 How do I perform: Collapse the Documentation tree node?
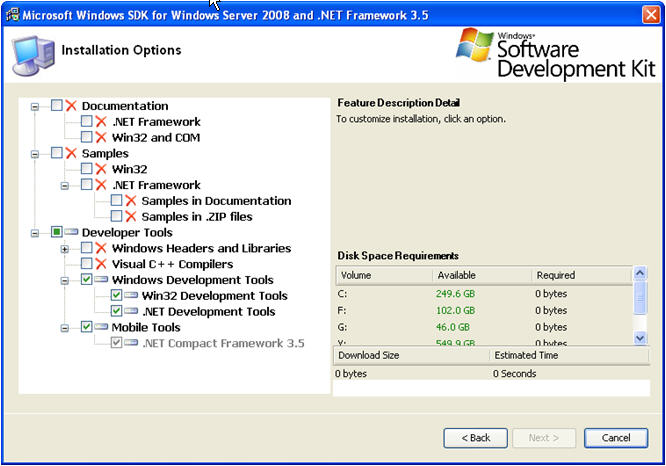pyautogui.click(x=35, y=107)
